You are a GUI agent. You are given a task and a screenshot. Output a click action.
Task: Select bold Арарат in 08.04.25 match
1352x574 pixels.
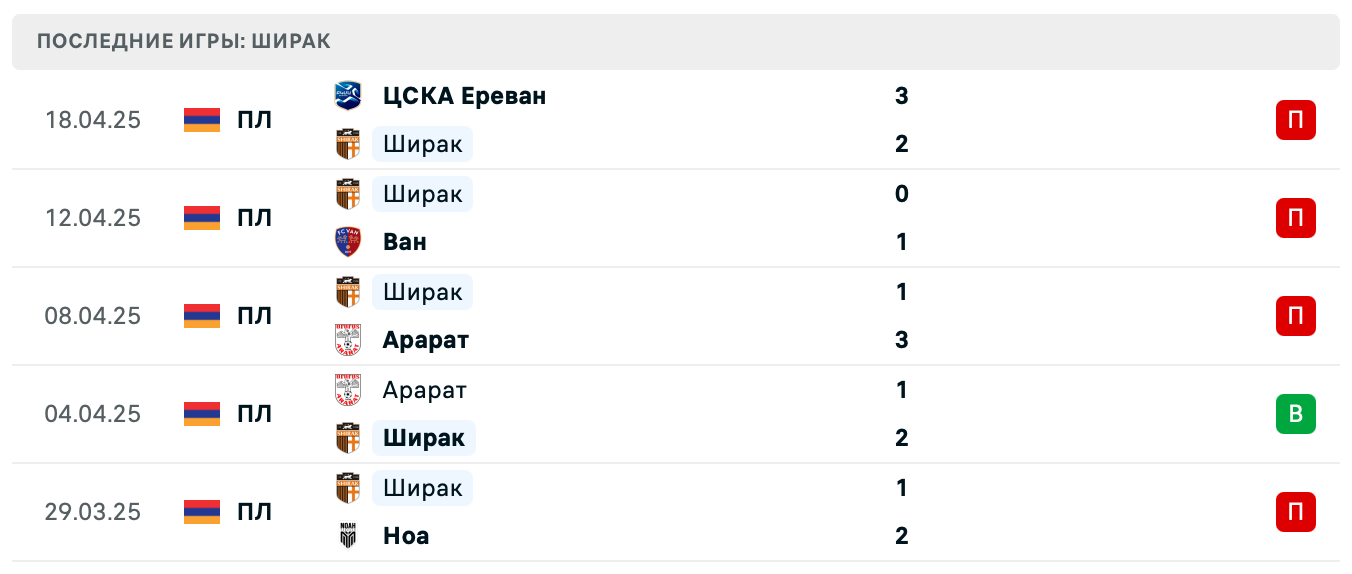(x=425, y=340)
